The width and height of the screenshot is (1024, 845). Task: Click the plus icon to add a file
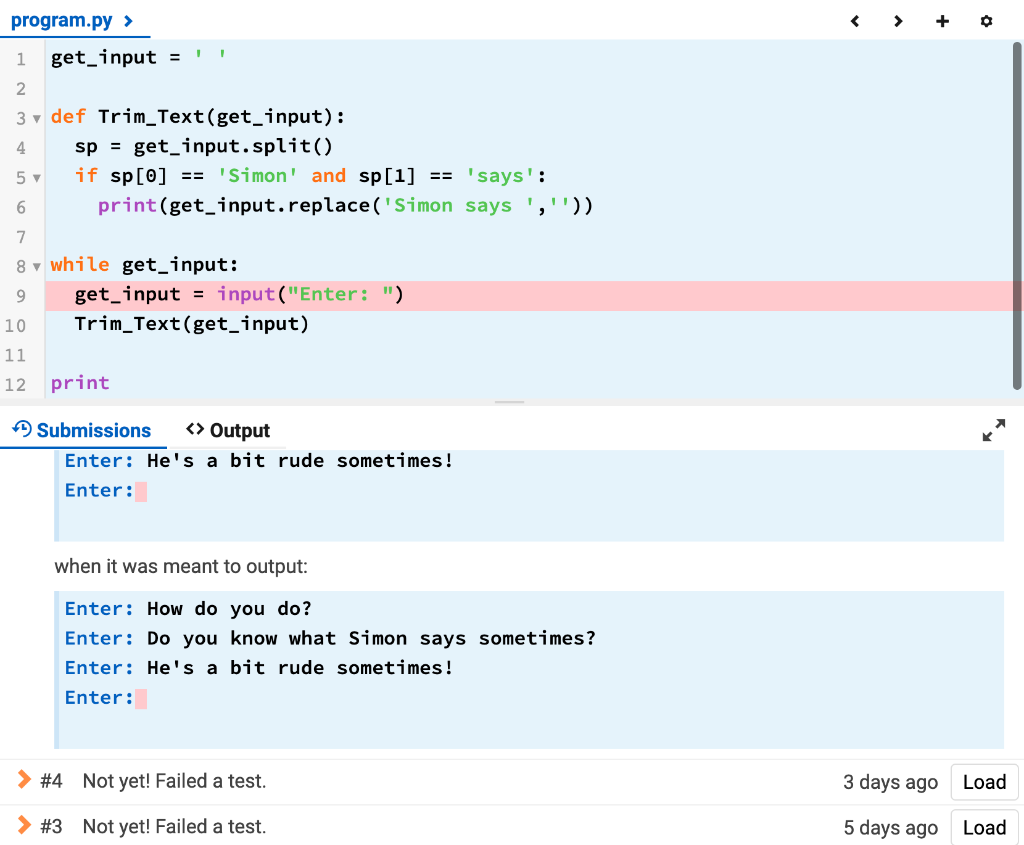[942, 20]
